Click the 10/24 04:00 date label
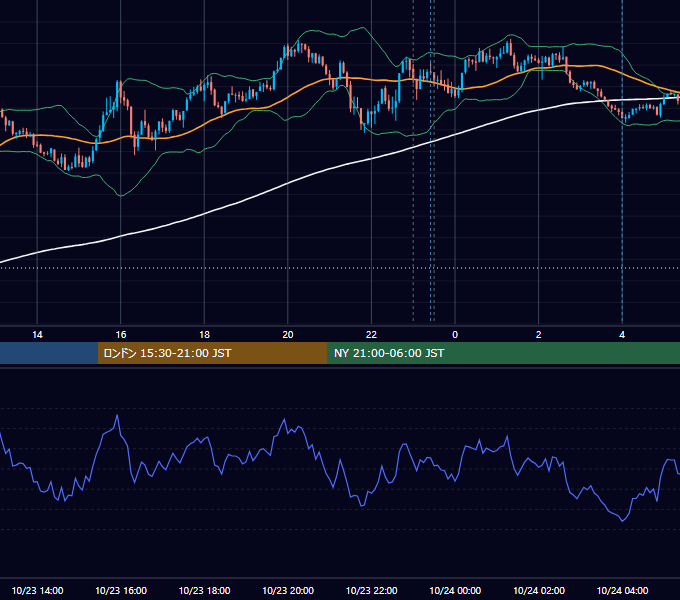 point(622,590)
